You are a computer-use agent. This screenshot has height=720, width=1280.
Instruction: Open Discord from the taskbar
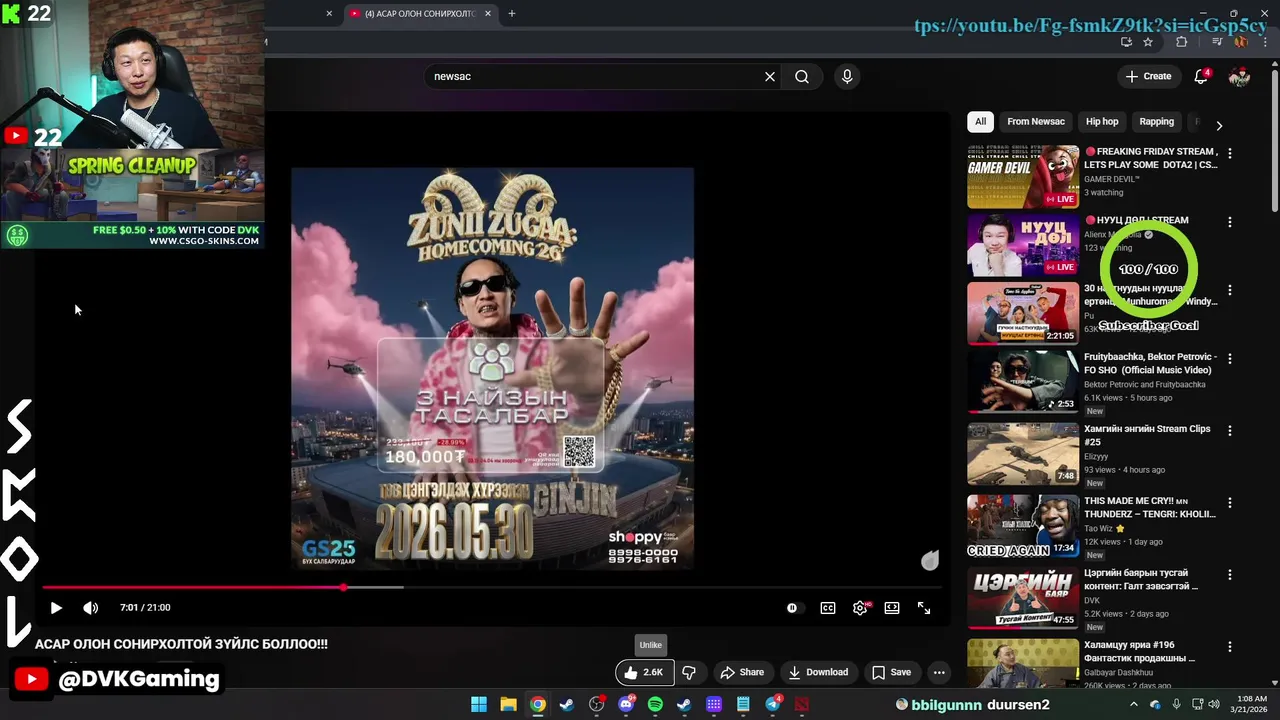626,704
